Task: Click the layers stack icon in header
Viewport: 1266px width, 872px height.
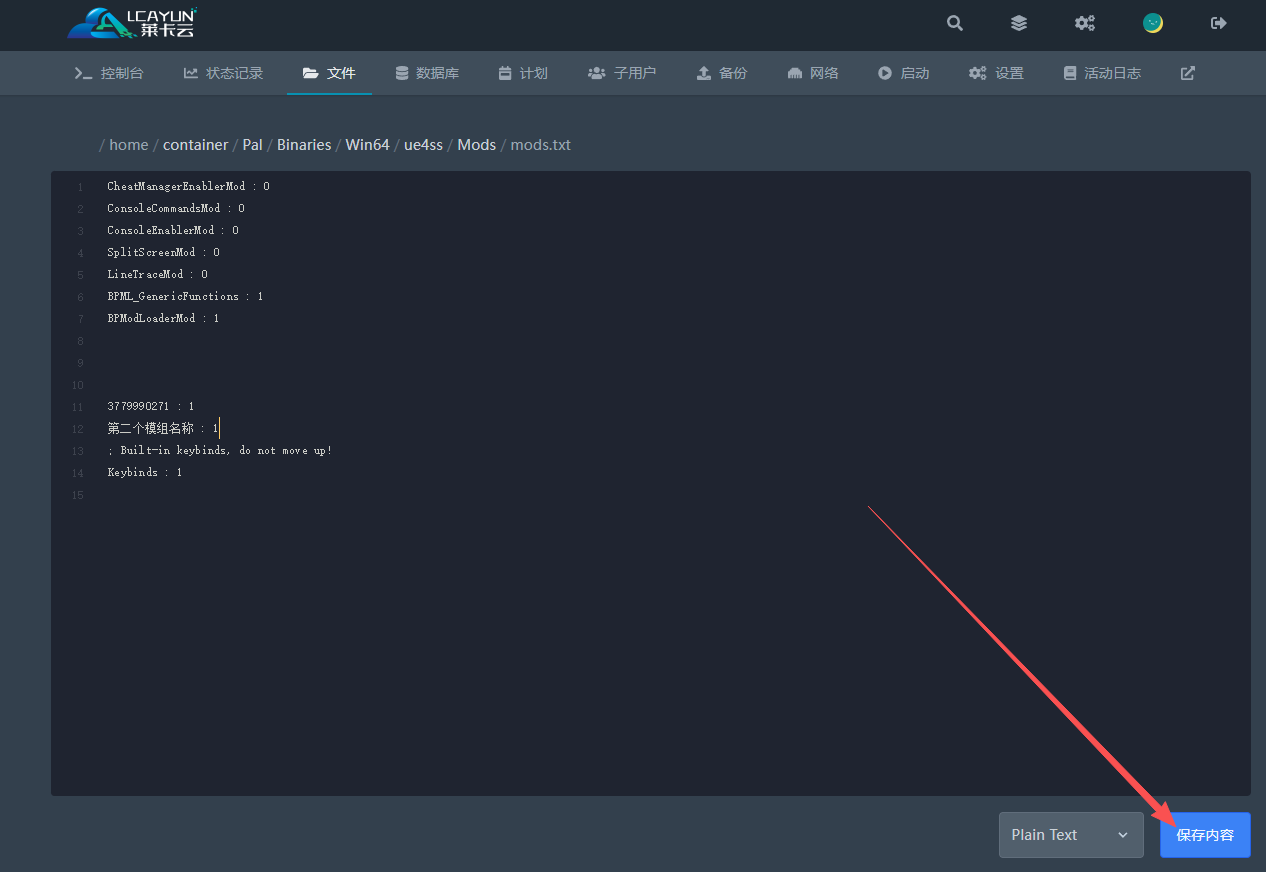Action: 1018,23
